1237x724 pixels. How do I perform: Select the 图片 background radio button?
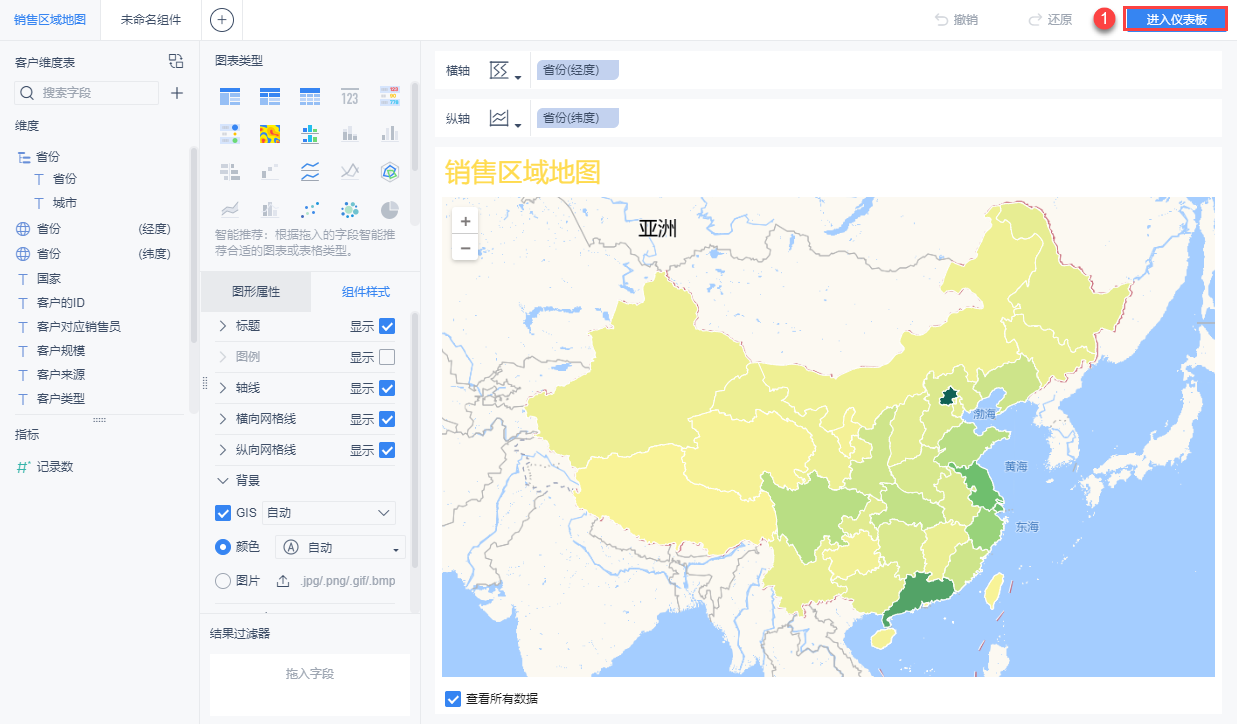point(223,581)
